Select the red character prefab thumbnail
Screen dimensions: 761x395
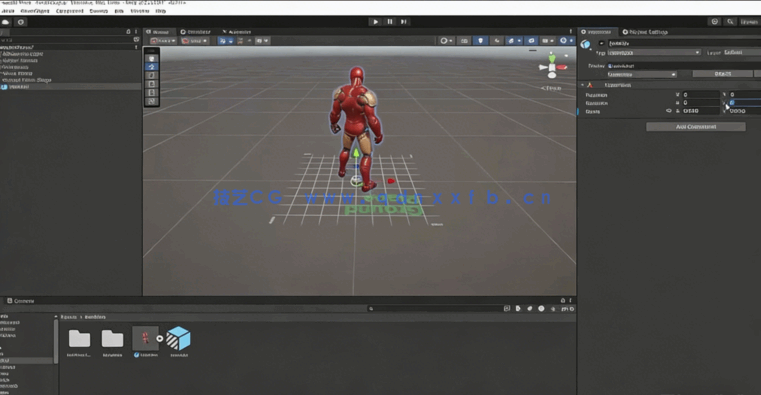pyautogui.click(x=145, y=338)
